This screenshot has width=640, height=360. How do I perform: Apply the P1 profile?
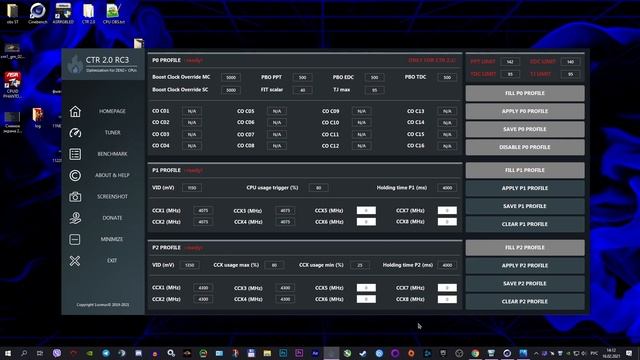525,188
